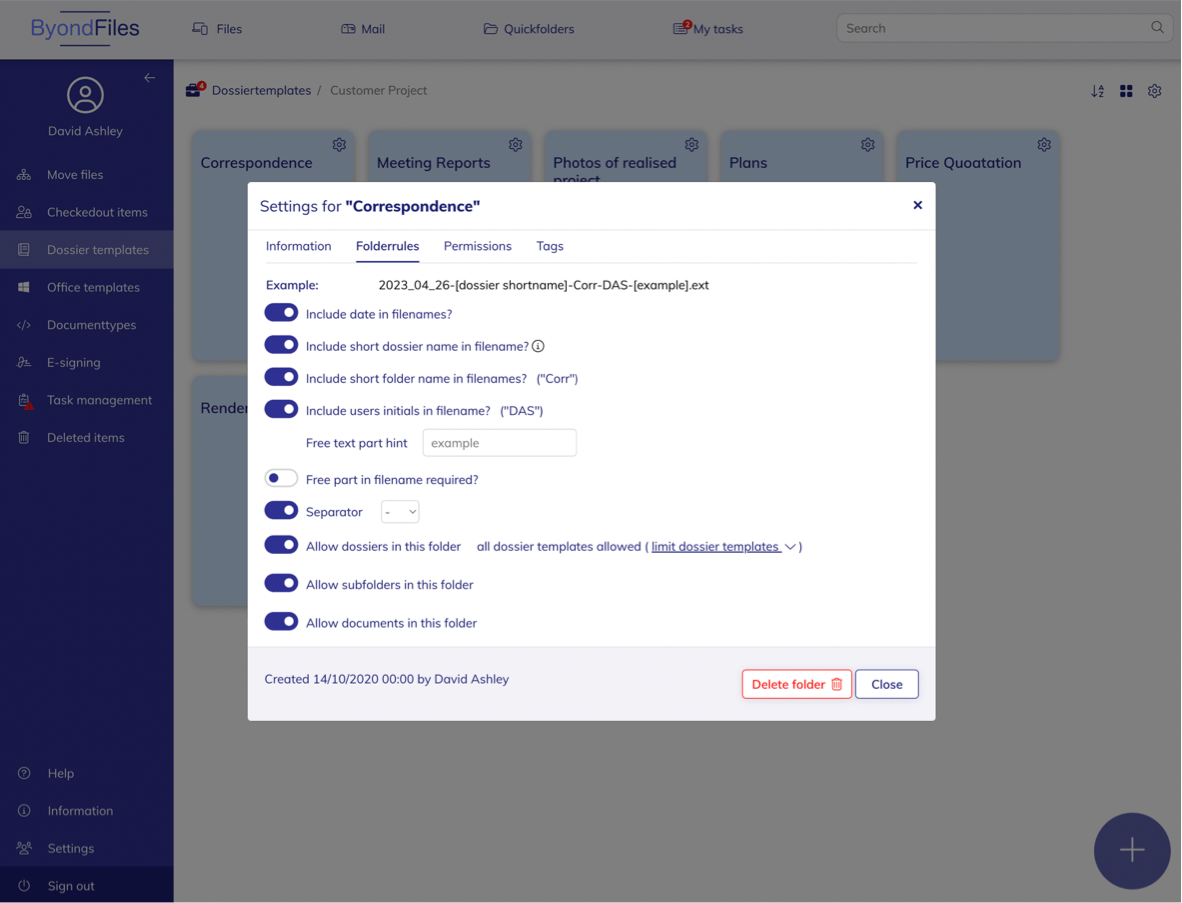Image resolution: width=1182 pixels, height=903 pixels.
Task: Open the Tags tab
Action: pos(549,246)
